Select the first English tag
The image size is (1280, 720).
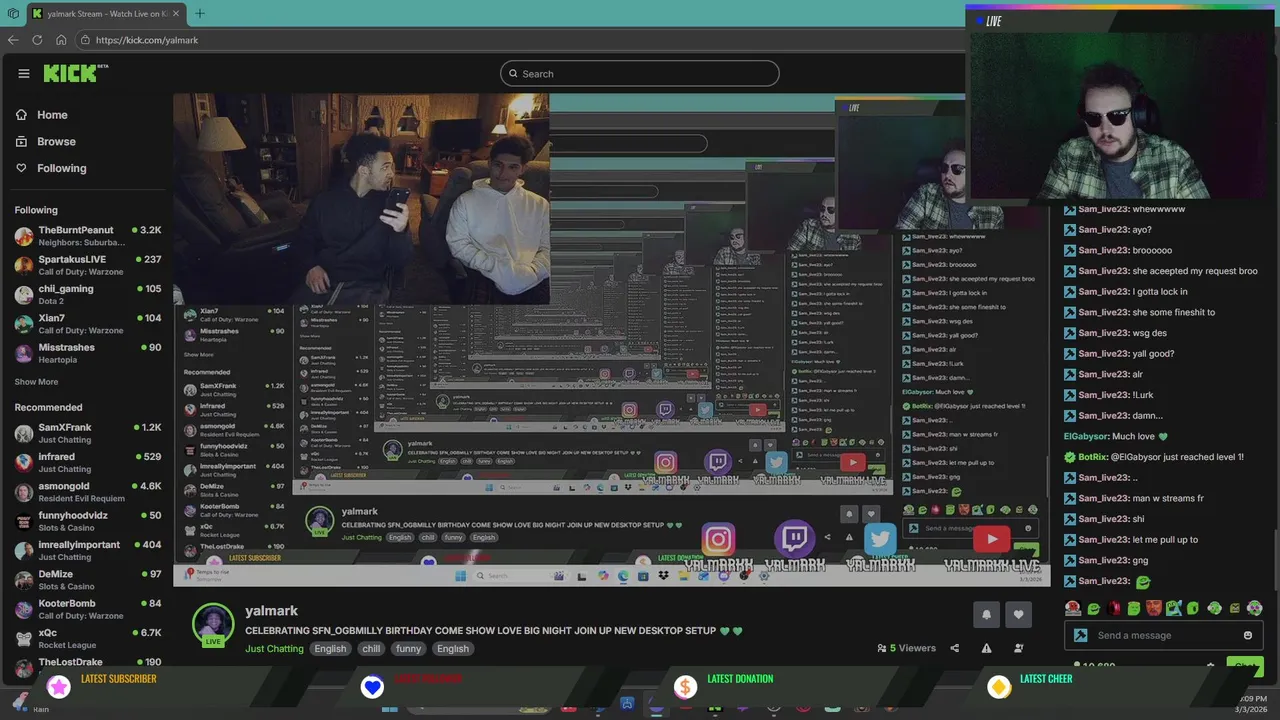(330, 648)
